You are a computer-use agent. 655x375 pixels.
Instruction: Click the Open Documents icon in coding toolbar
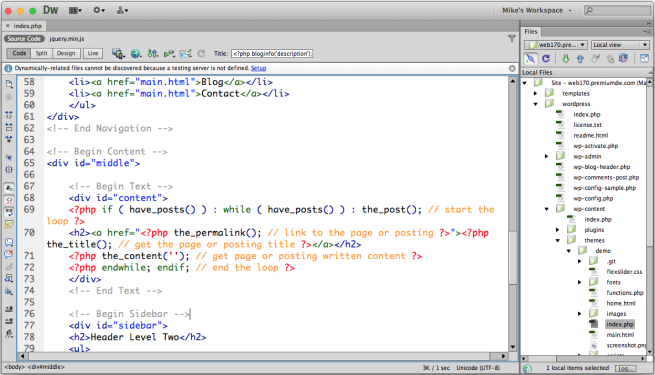point(9,84)
